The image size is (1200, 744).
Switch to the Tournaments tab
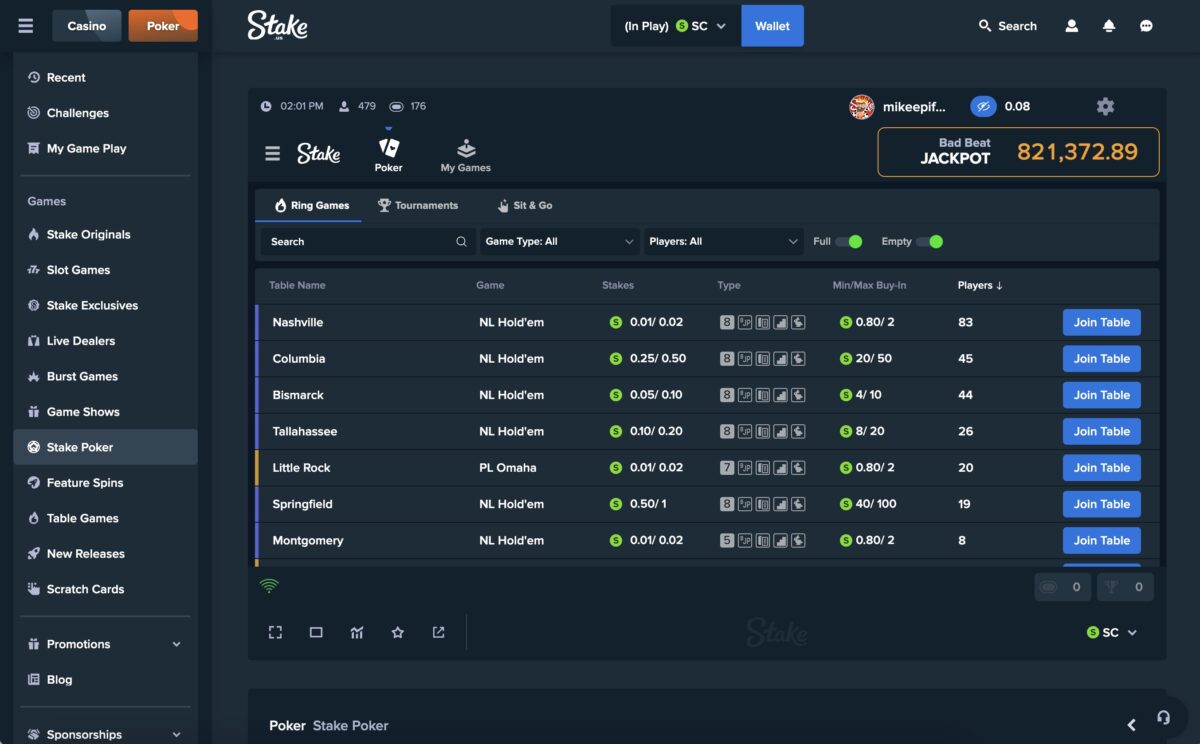click(x=417, y=205)
